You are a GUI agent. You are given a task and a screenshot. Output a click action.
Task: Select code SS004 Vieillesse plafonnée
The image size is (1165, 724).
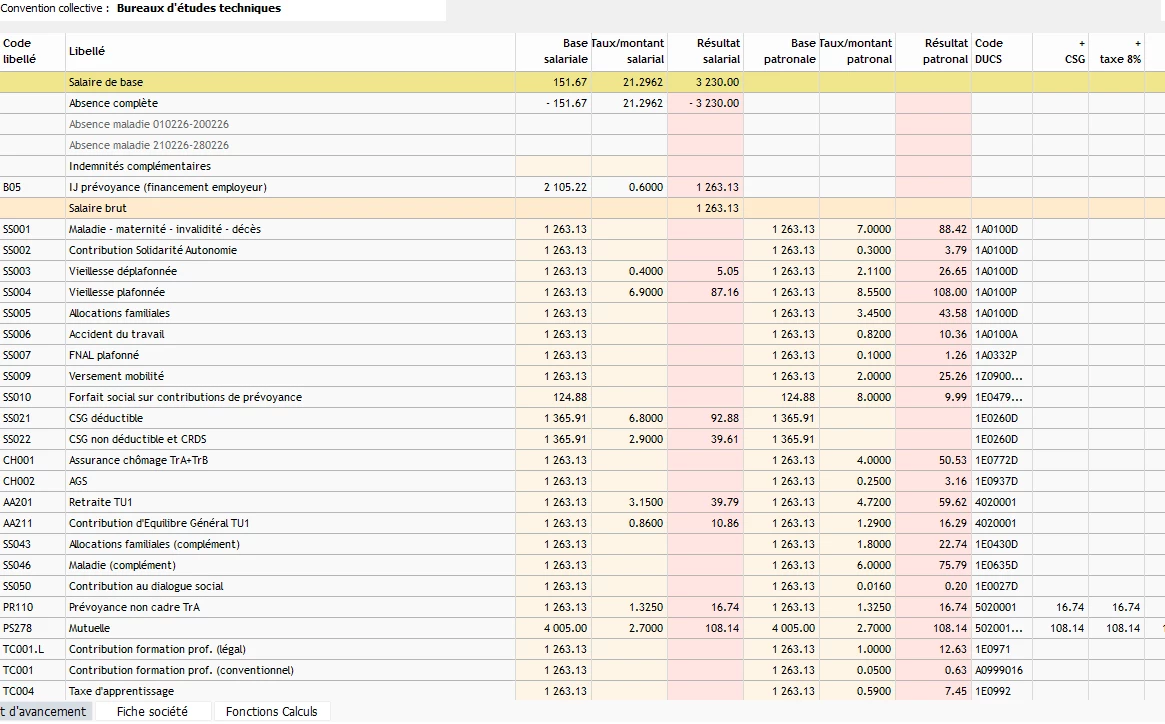point(17,292)
